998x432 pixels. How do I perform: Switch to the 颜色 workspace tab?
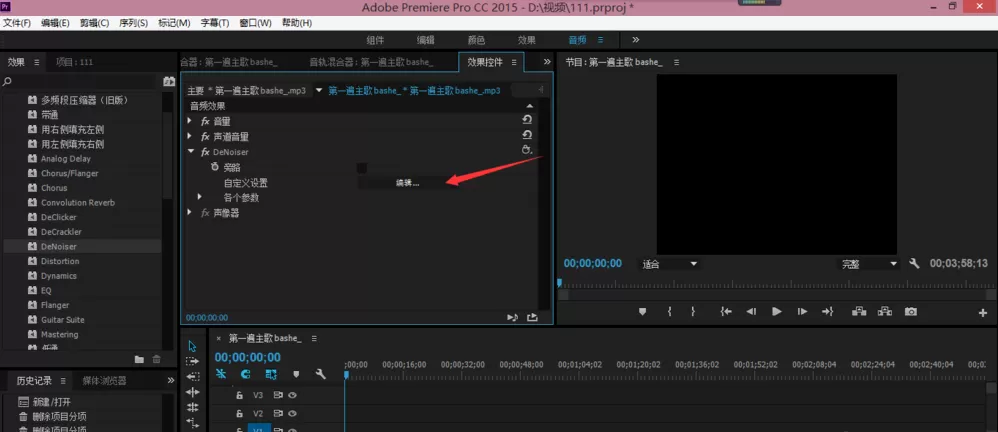tap(476, 40)
